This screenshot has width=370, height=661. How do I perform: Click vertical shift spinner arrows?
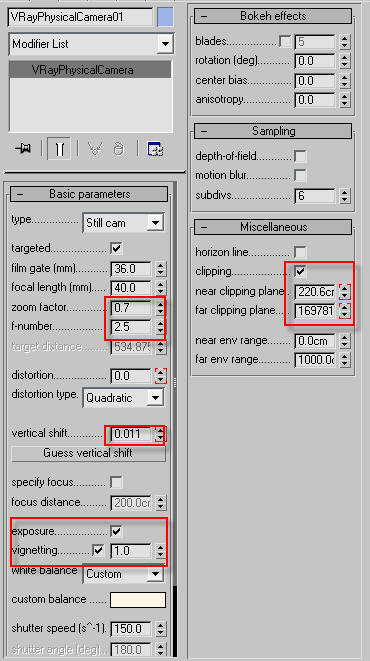(161, 434)
